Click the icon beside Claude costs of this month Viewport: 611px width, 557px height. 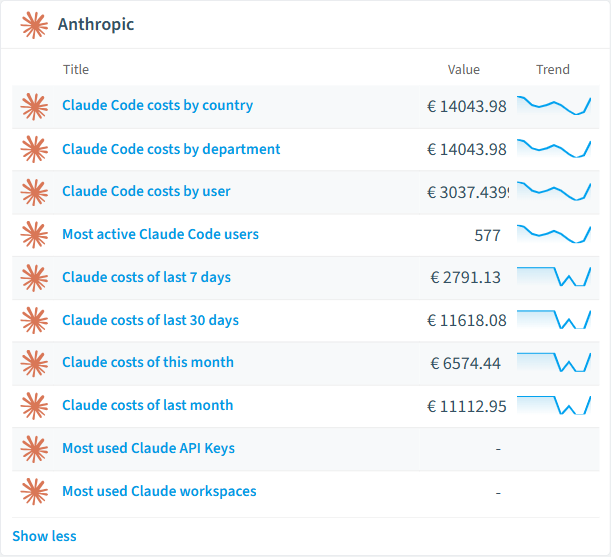34,363
